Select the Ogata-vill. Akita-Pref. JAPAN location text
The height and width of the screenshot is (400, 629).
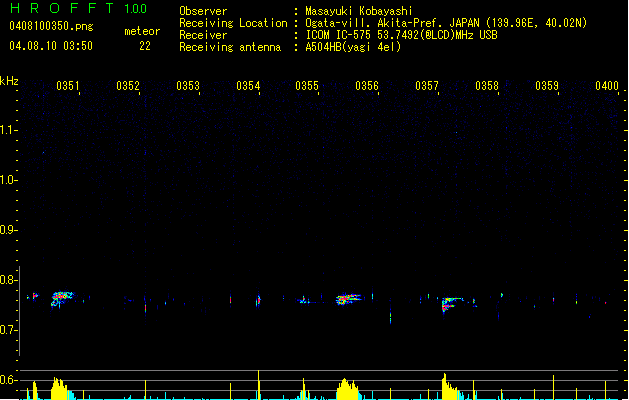point(446,23)
